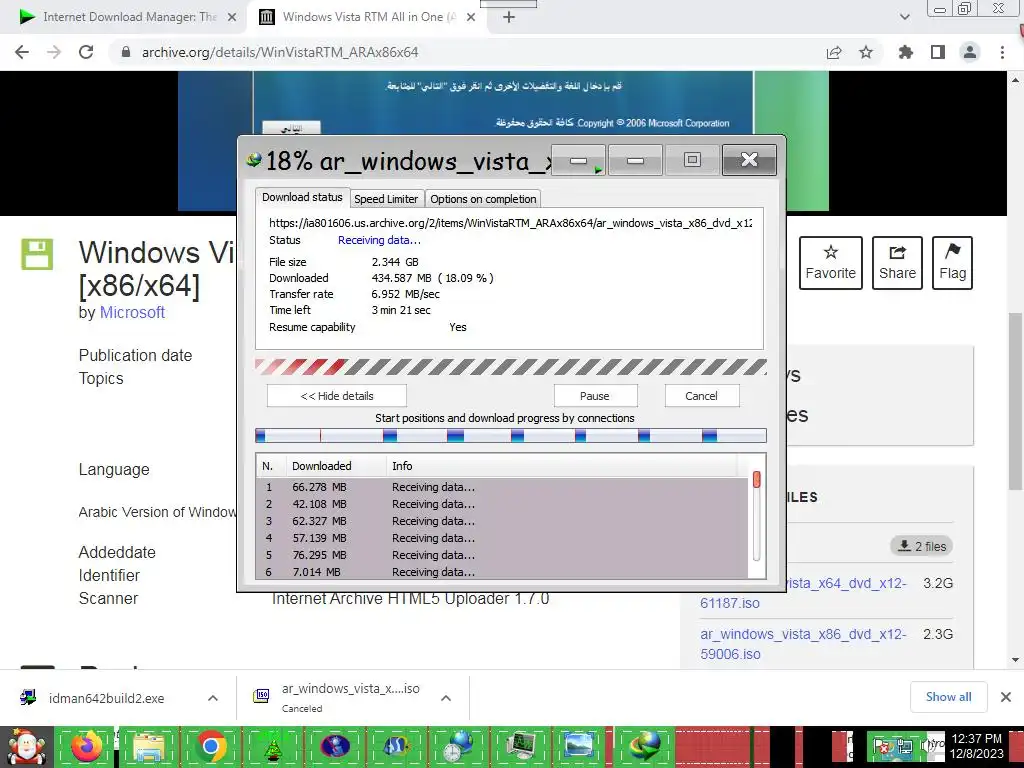Bookmark this page with star icon

pyautogui.click(x=866, y=52)
